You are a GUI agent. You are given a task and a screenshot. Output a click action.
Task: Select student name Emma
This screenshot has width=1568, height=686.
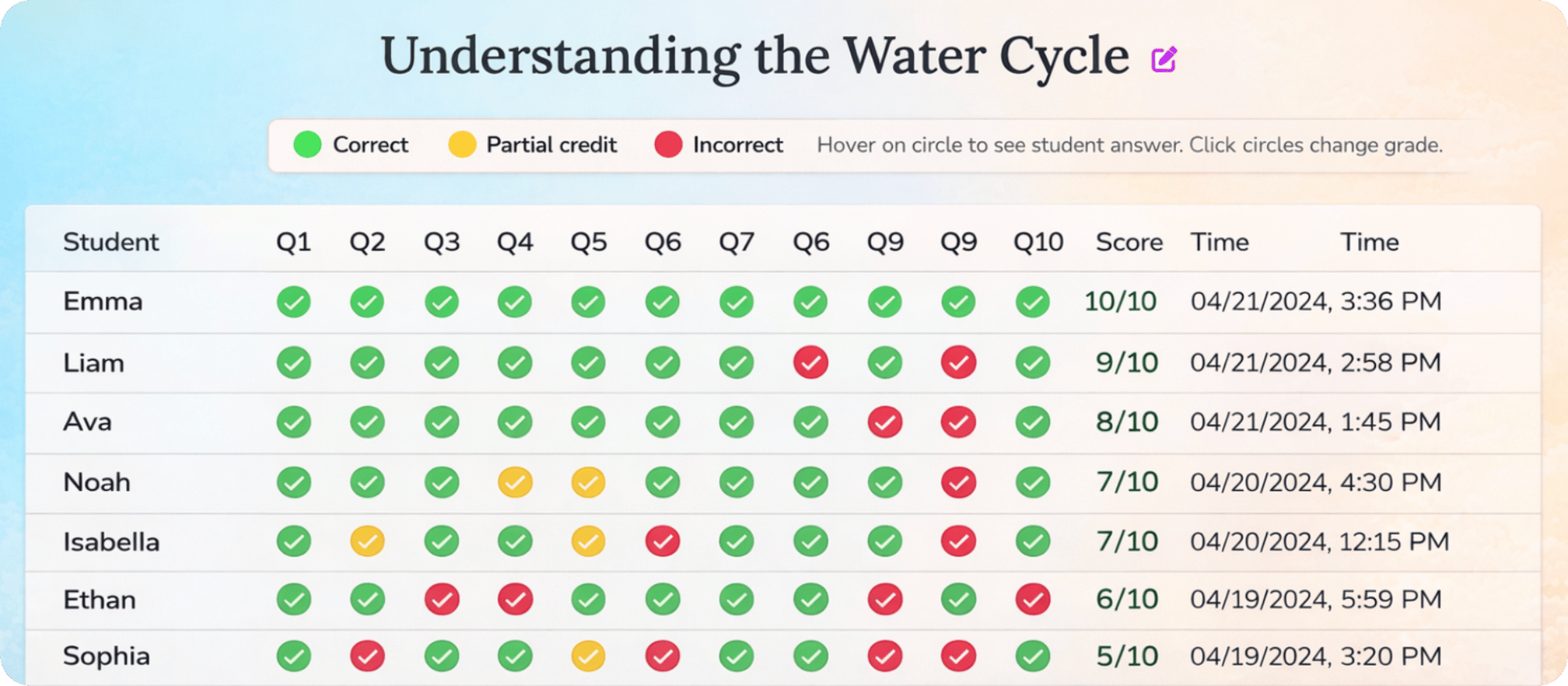click(103, 302)
